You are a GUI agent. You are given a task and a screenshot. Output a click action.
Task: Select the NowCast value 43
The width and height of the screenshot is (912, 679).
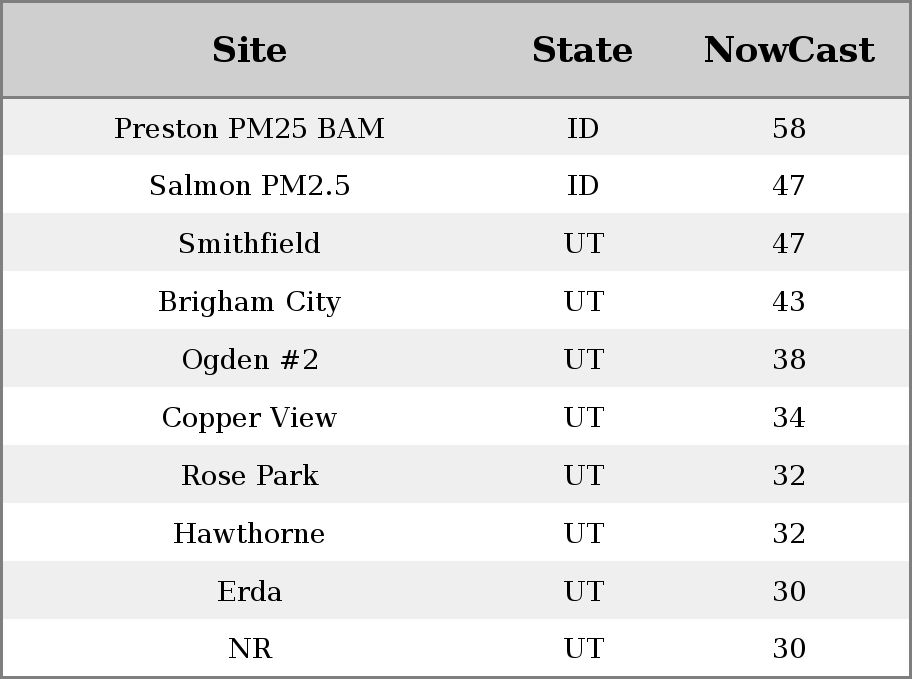788,302
